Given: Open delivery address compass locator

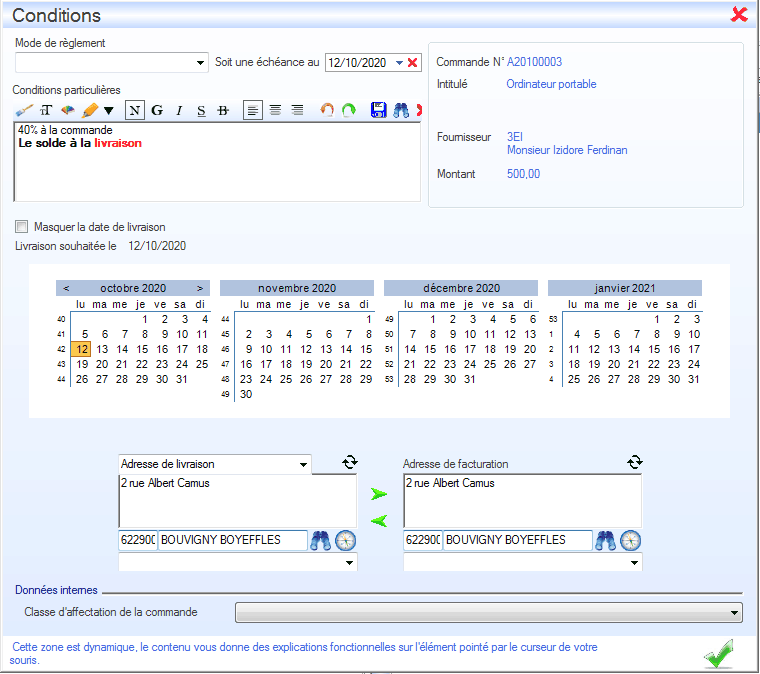Looking at the screenshot, I should pos(346,540).
